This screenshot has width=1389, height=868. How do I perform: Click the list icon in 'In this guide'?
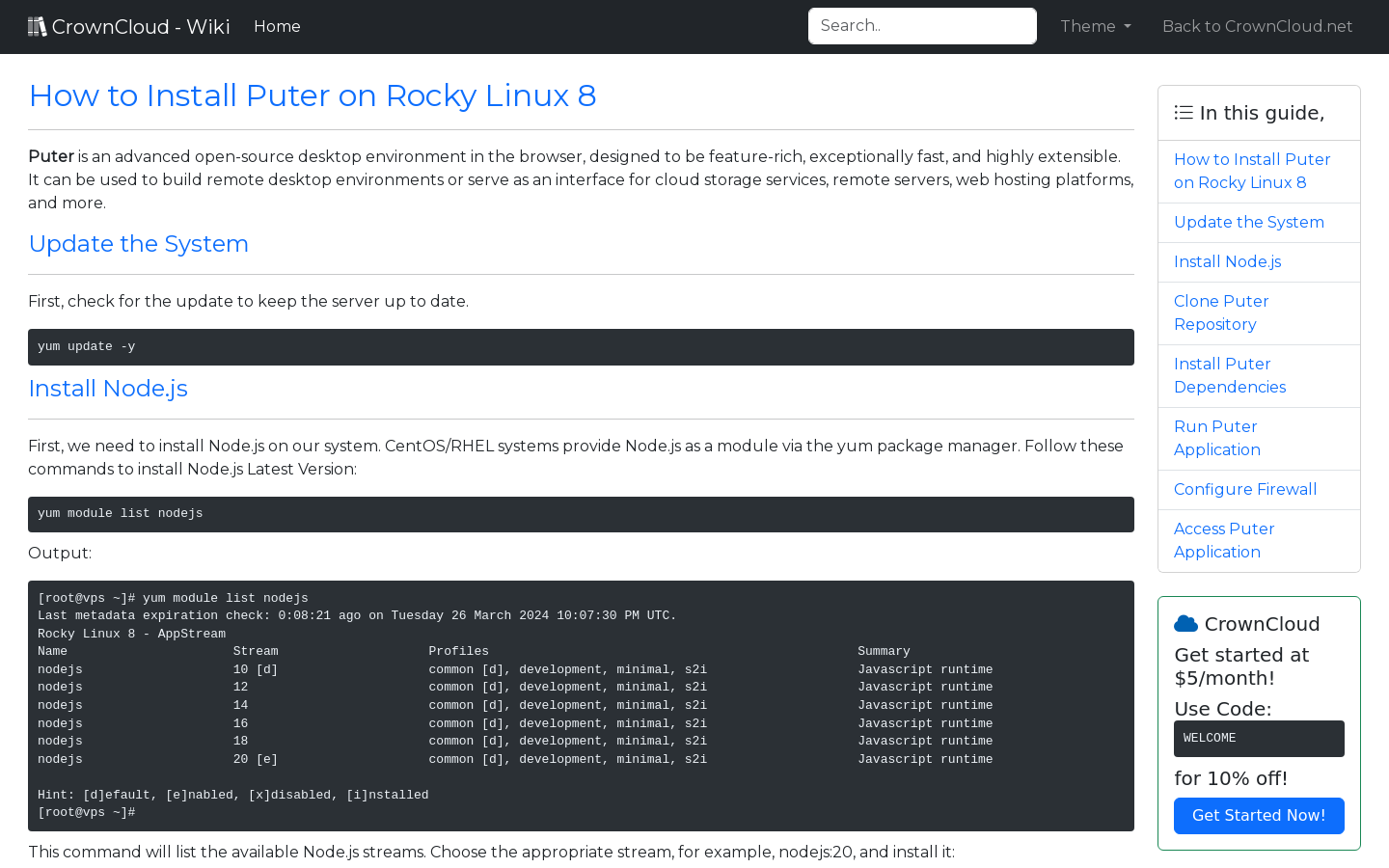click(x=1183, y=112)
